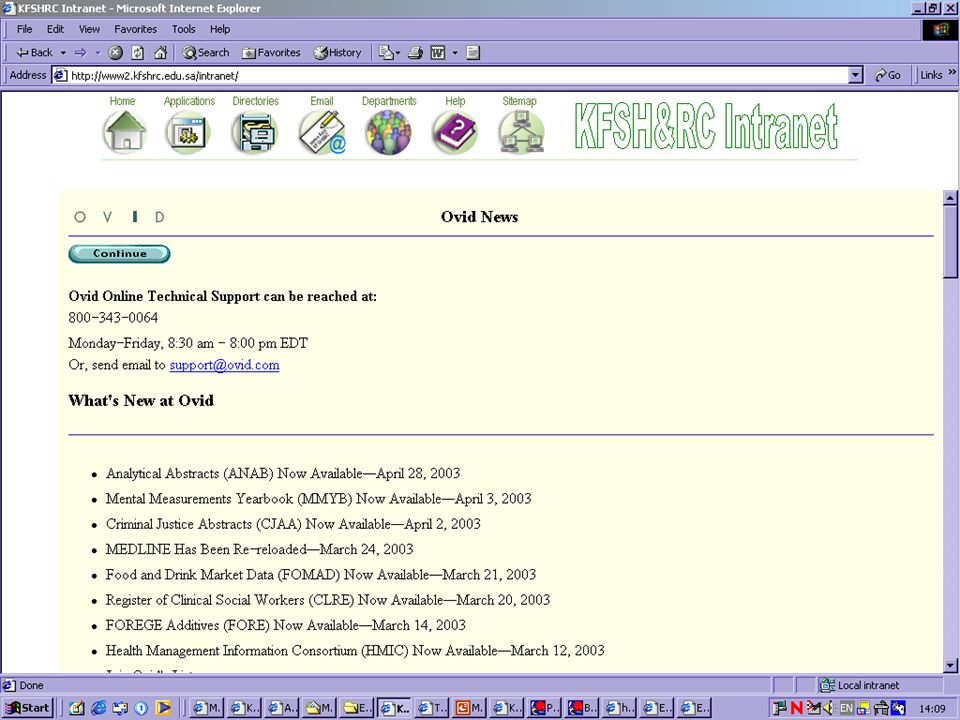Open the Edit menu

55,29
